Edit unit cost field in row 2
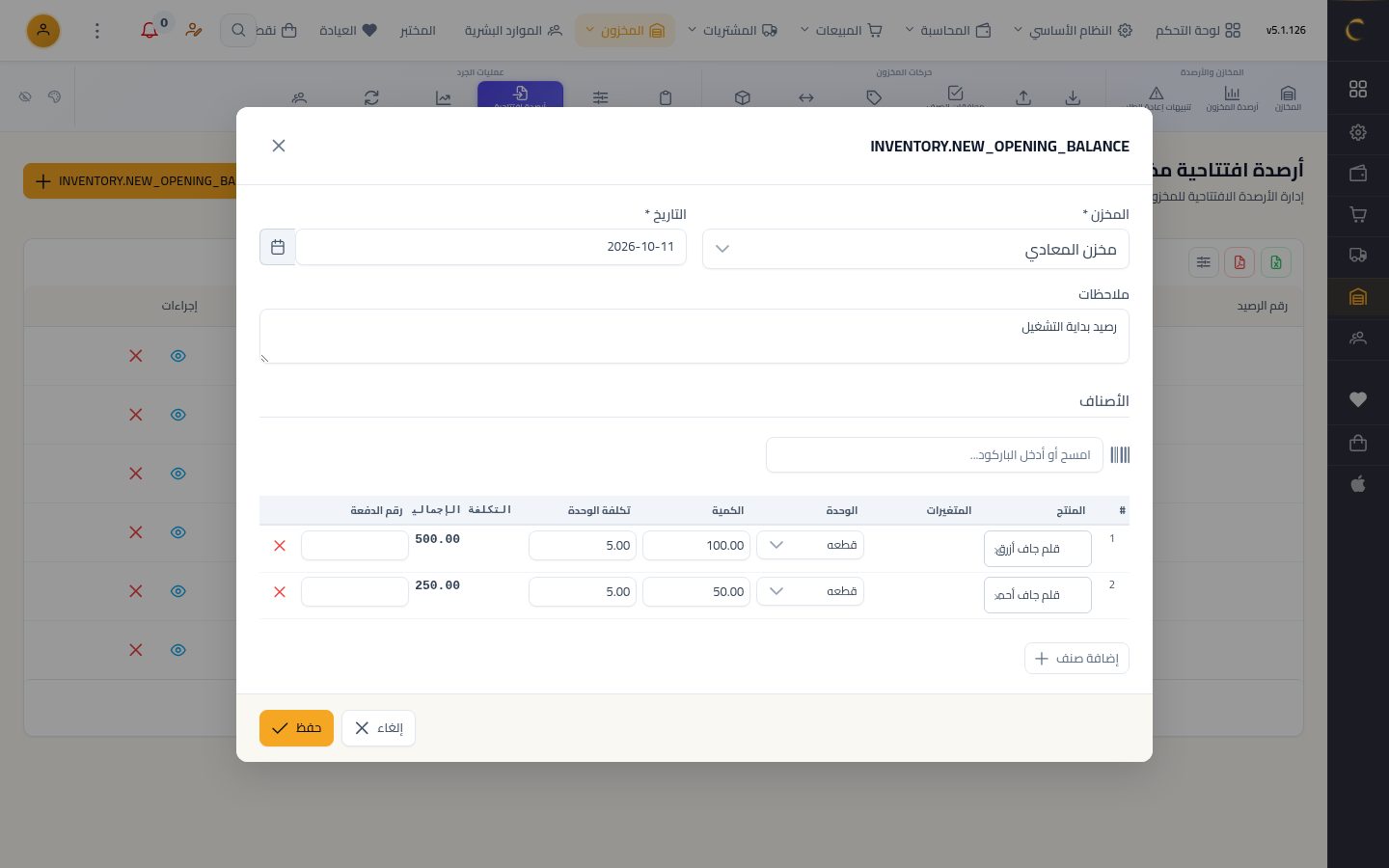Image resolution: width=1389 pixels, height=868 pixels. tap(583, 592)
